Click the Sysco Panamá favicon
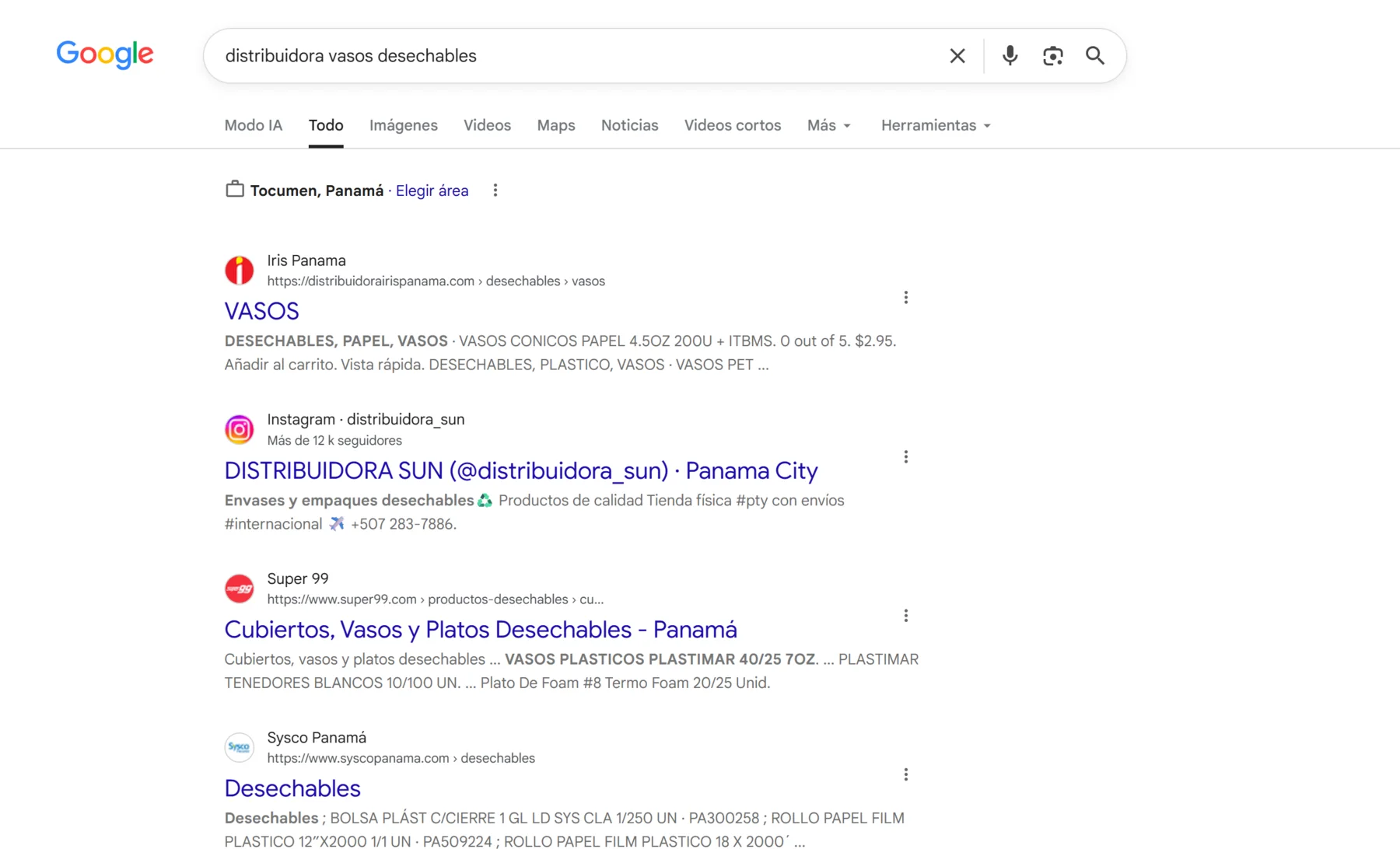This screenshot has height=849, width=1400. 240,747
